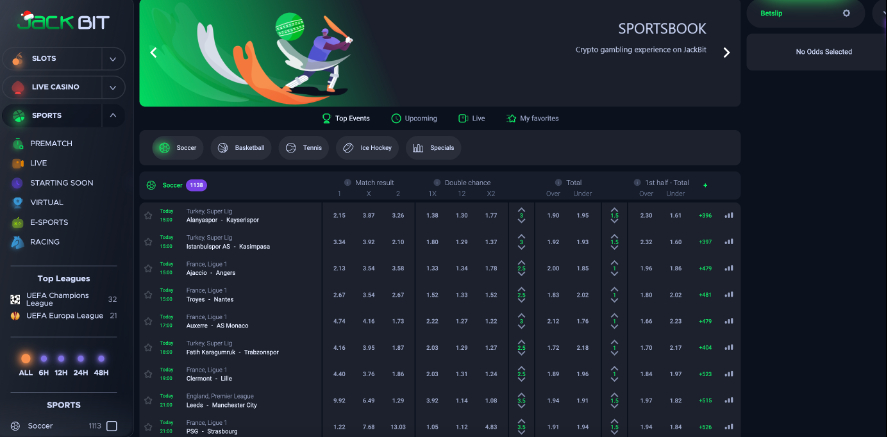Open statistics for Clermont - Lille
The image size is (887, 437).
(x=729, y=374)
